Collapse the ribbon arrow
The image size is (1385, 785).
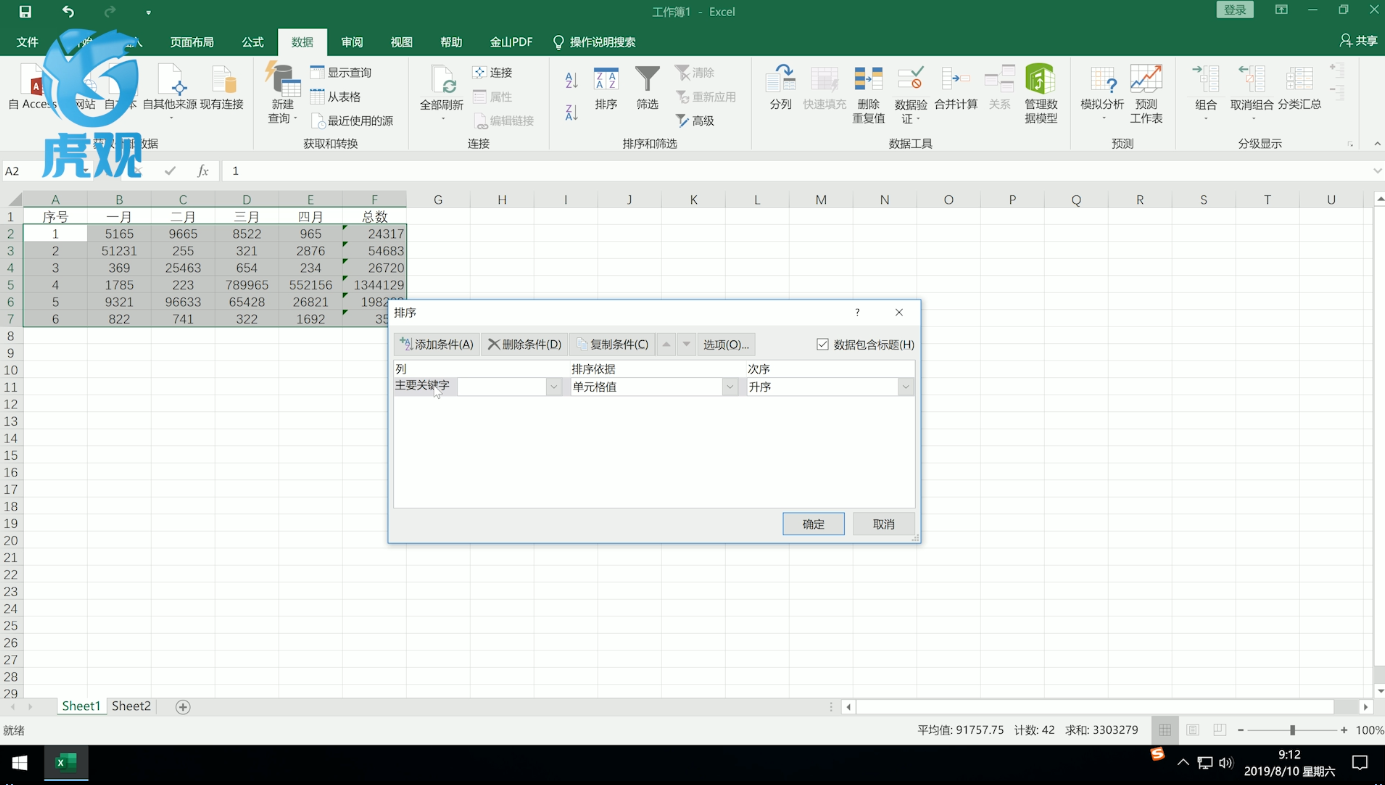click(x=1377, y=144)
